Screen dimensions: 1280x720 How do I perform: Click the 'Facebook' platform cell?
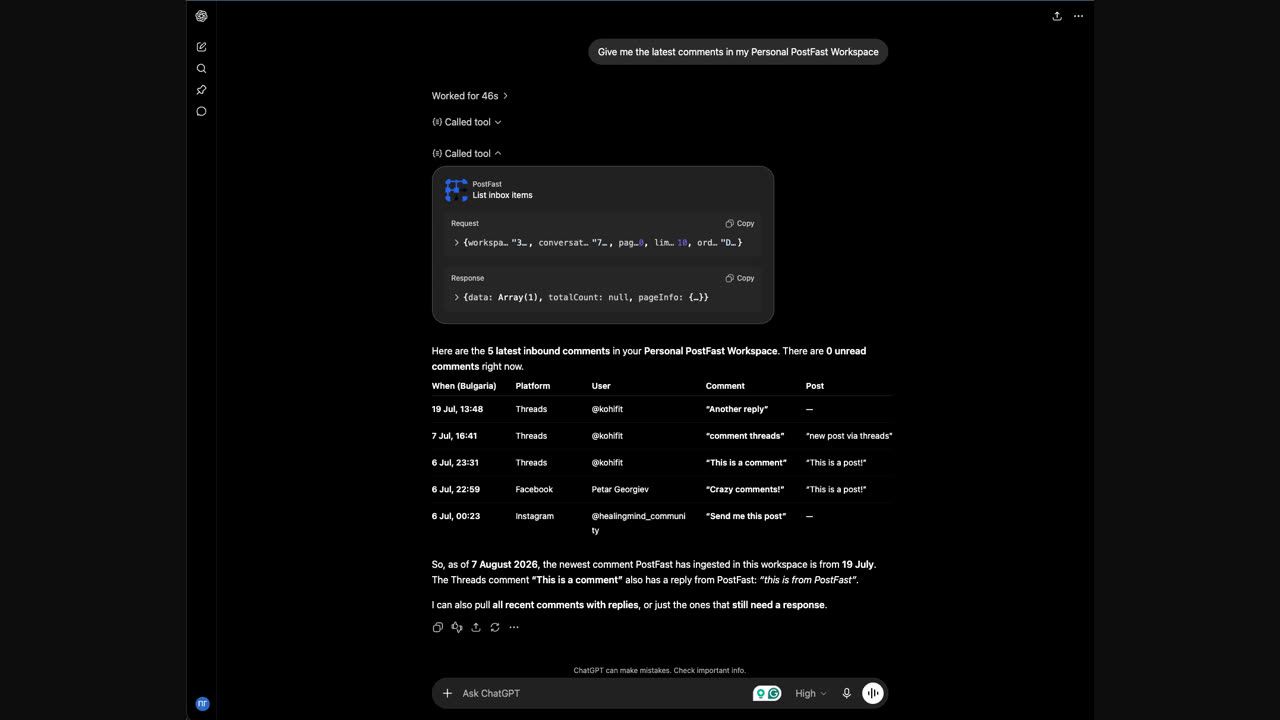(x=534, y=490)
